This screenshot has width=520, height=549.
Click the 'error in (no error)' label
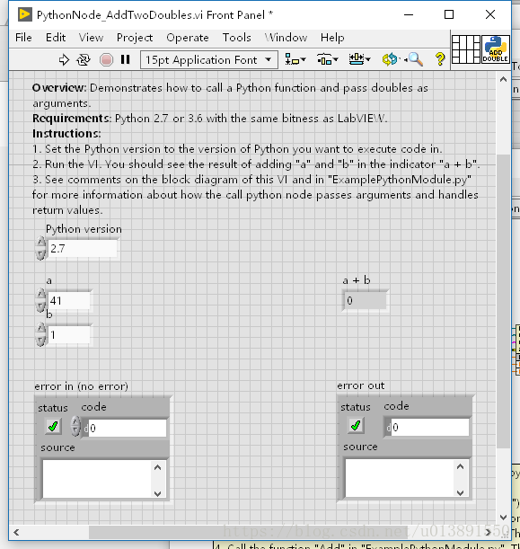coord(81,386)
